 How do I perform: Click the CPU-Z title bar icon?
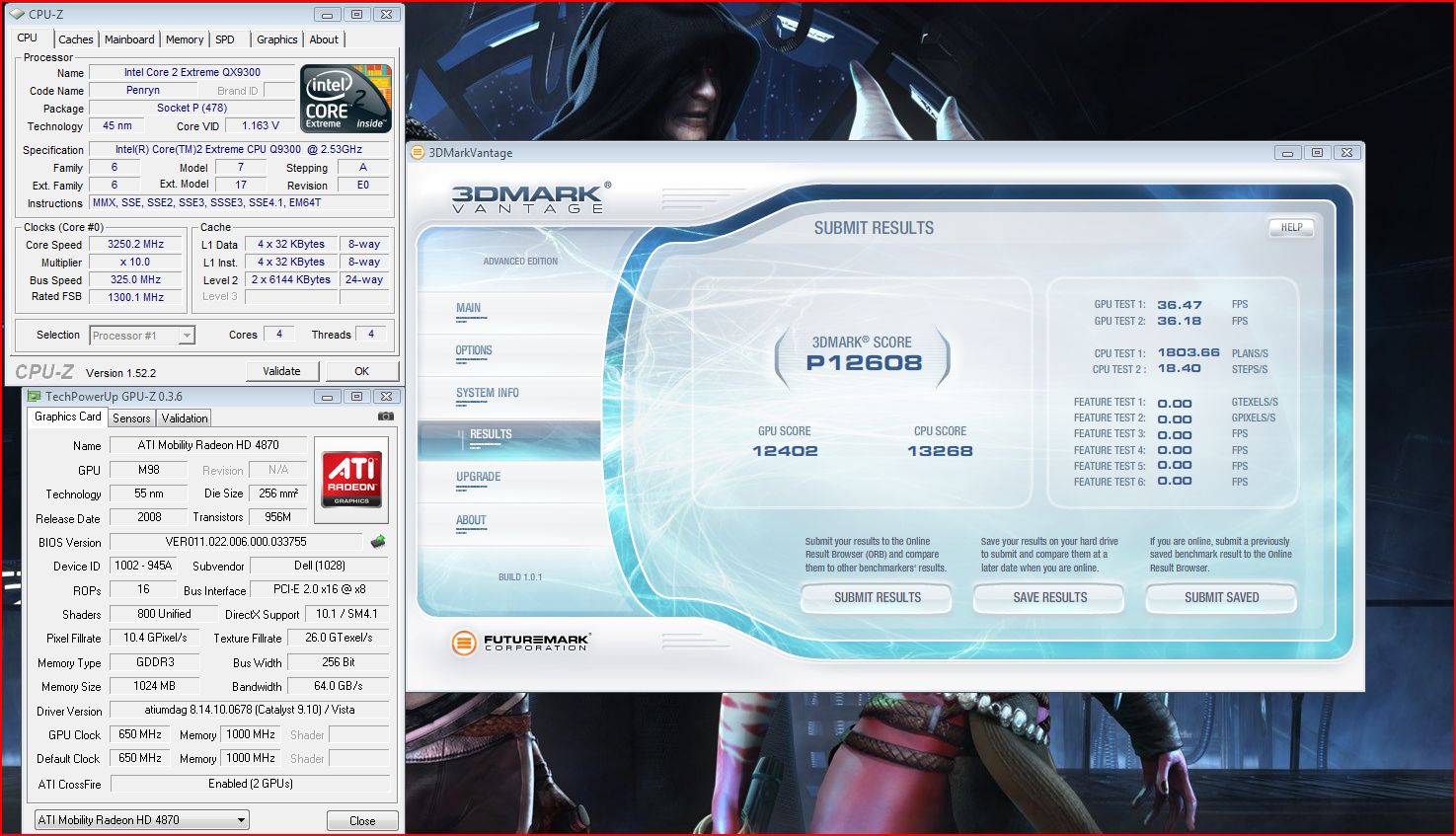tap(17, 14)
